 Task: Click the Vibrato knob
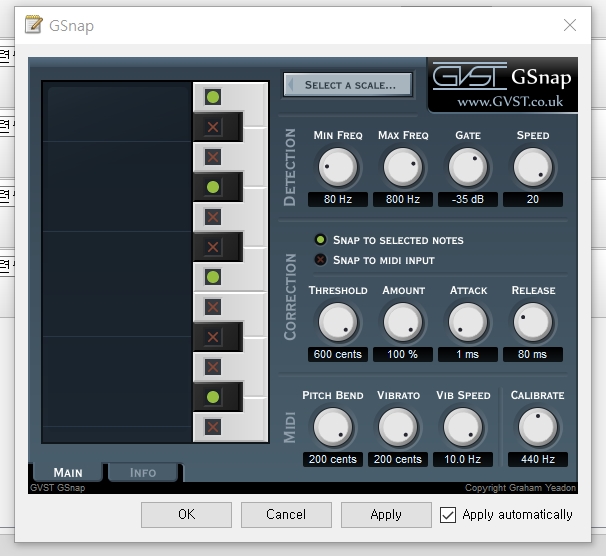[x=398, y=427]
